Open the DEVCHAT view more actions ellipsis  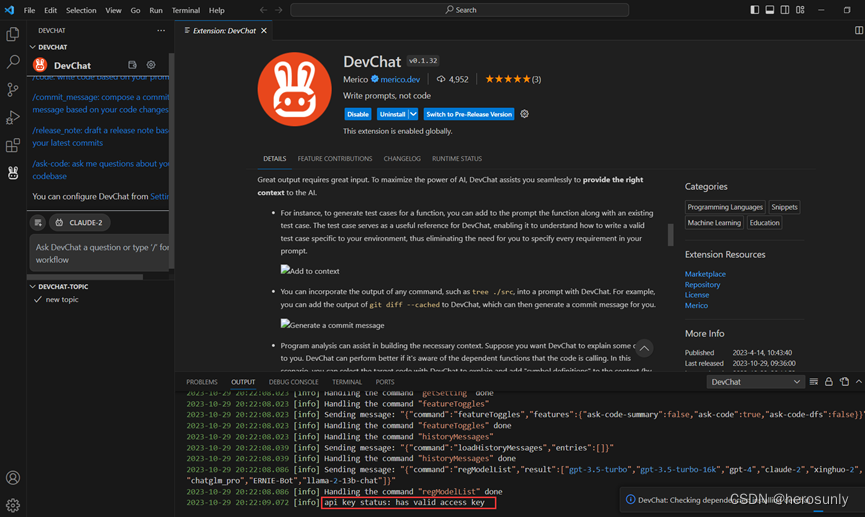[161, 30]
